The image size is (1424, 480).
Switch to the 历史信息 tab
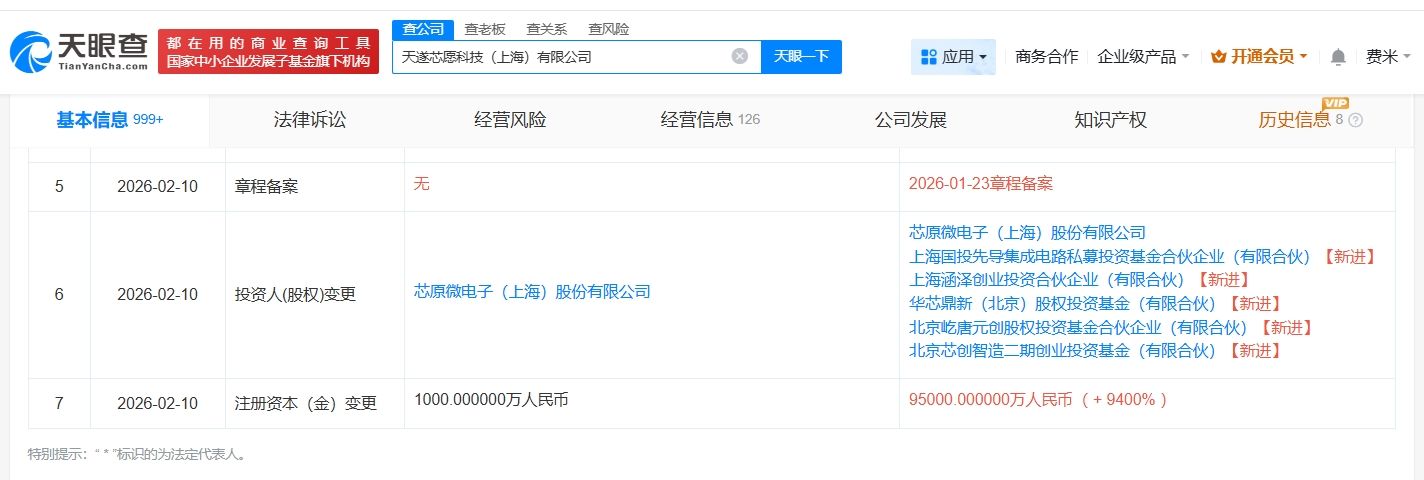coord(1294,120)
